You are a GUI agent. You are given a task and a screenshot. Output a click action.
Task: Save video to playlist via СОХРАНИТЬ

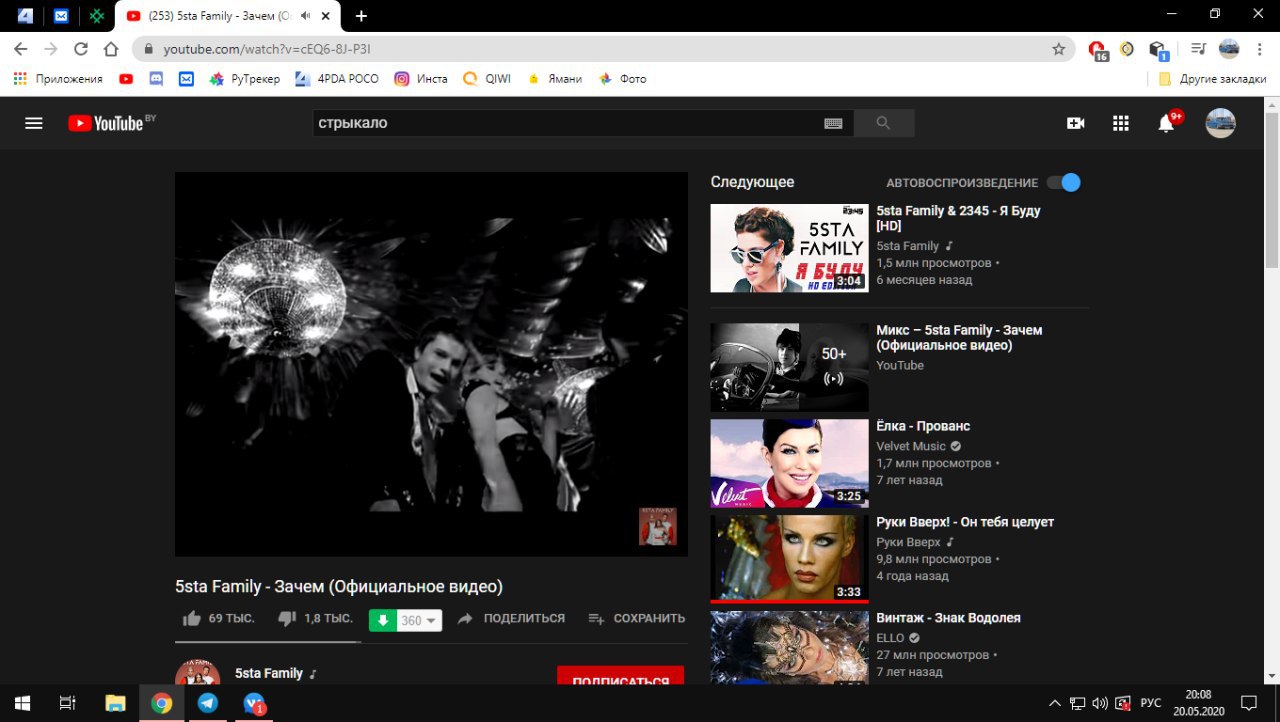637,619
